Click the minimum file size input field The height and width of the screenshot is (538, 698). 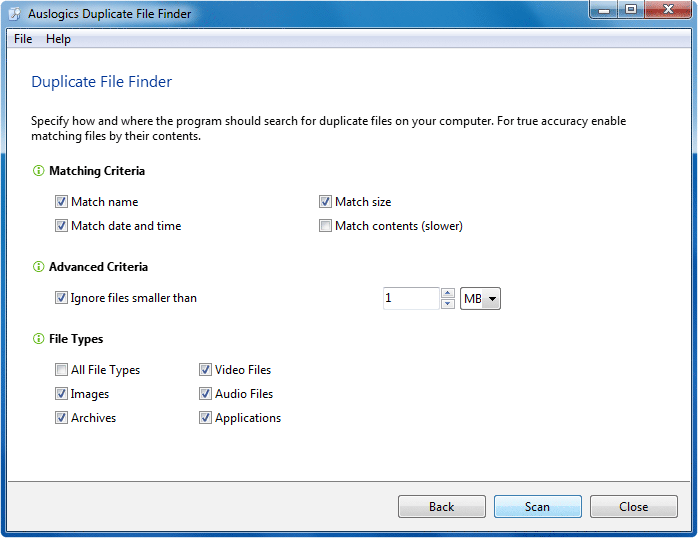pos(410,298)
